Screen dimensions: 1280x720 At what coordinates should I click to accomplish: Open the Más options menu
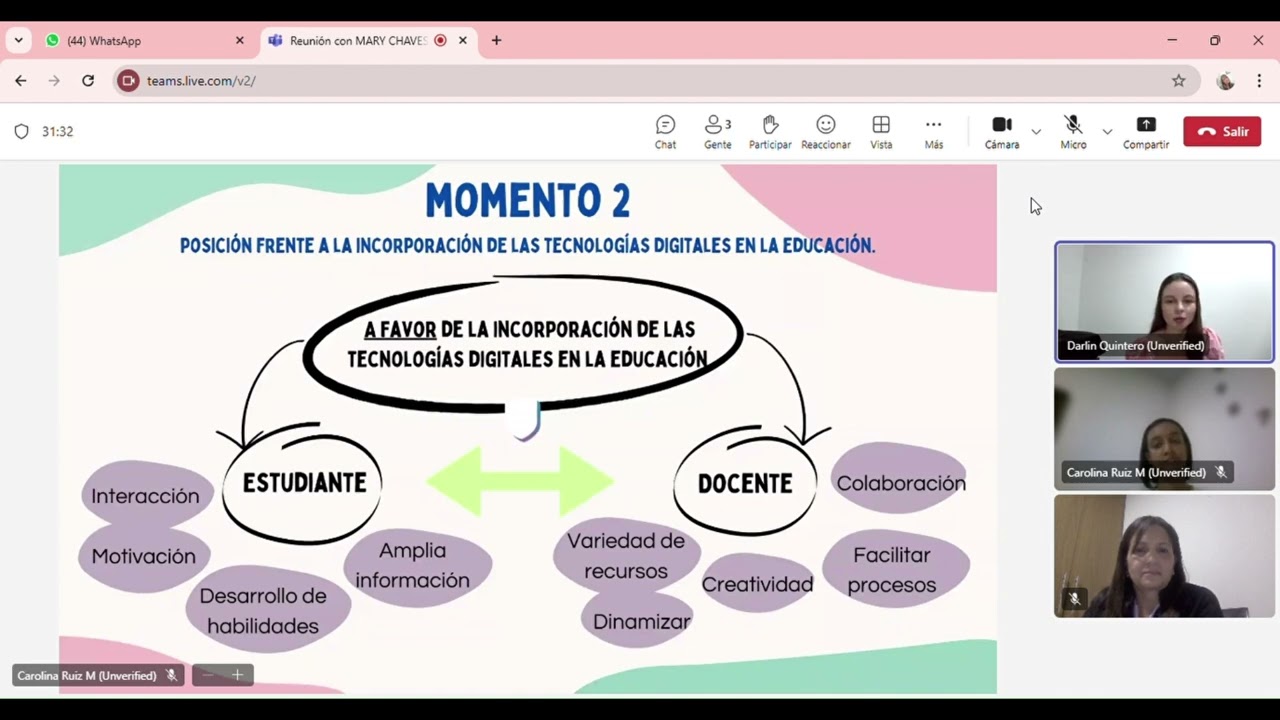pyautogui.click(x=933, y=131)
